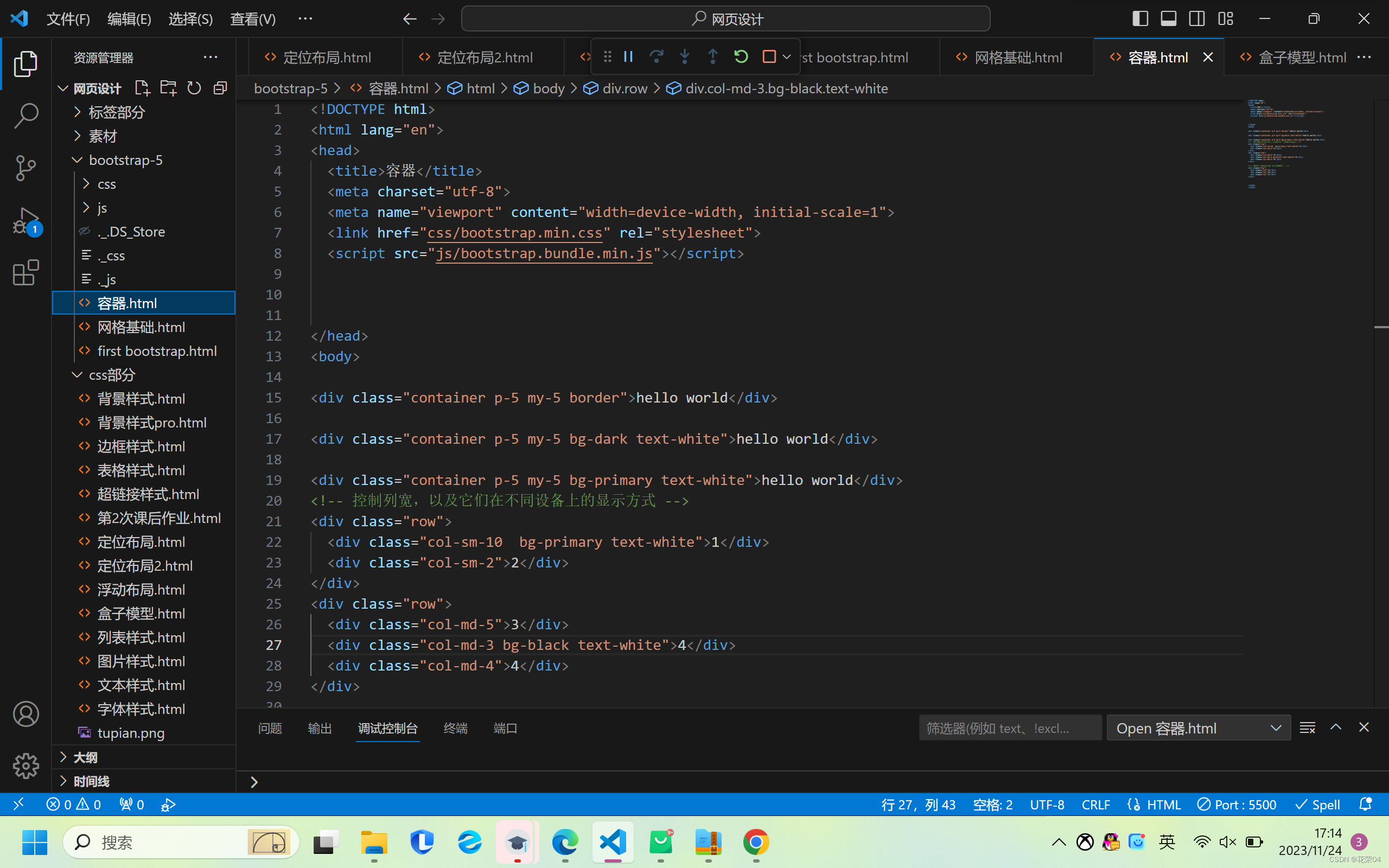The image size is (1389, 868).
Task: Open the Source Control view
Action: click(26, 168)
